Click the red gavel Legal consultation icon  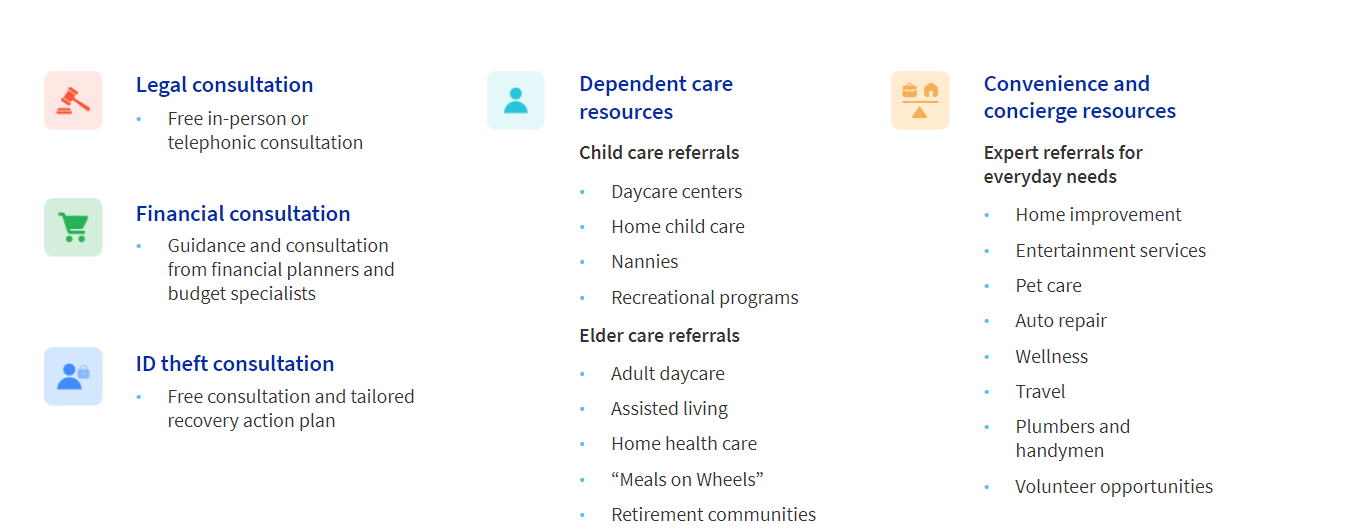click(x=73, y=100)
